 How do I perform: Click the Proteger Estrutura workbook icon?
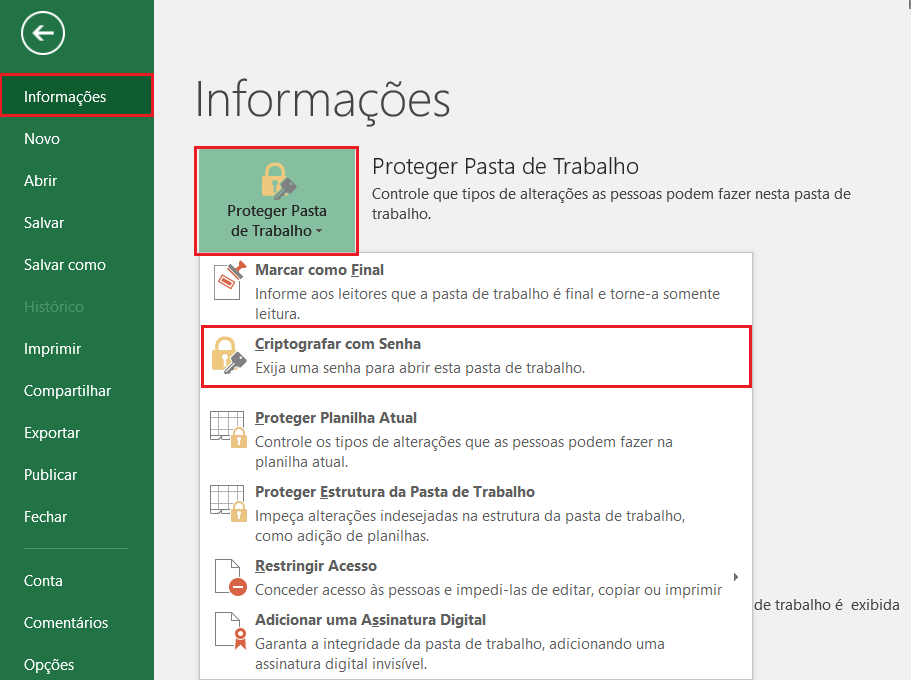coord(229,503)
